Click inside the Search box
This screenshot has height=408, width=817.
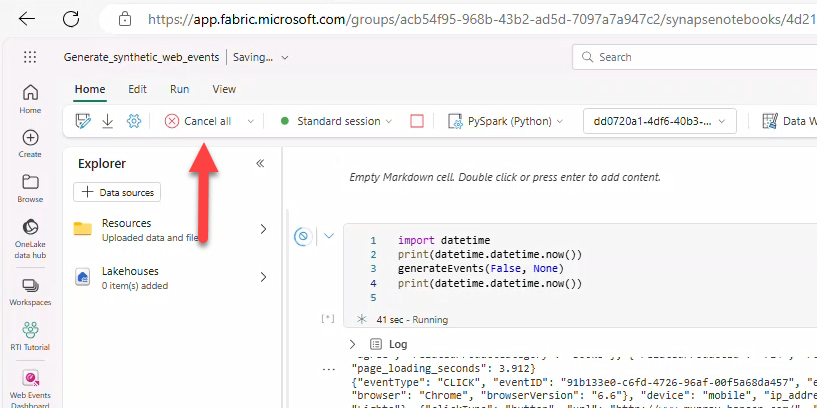pos(700,57)
